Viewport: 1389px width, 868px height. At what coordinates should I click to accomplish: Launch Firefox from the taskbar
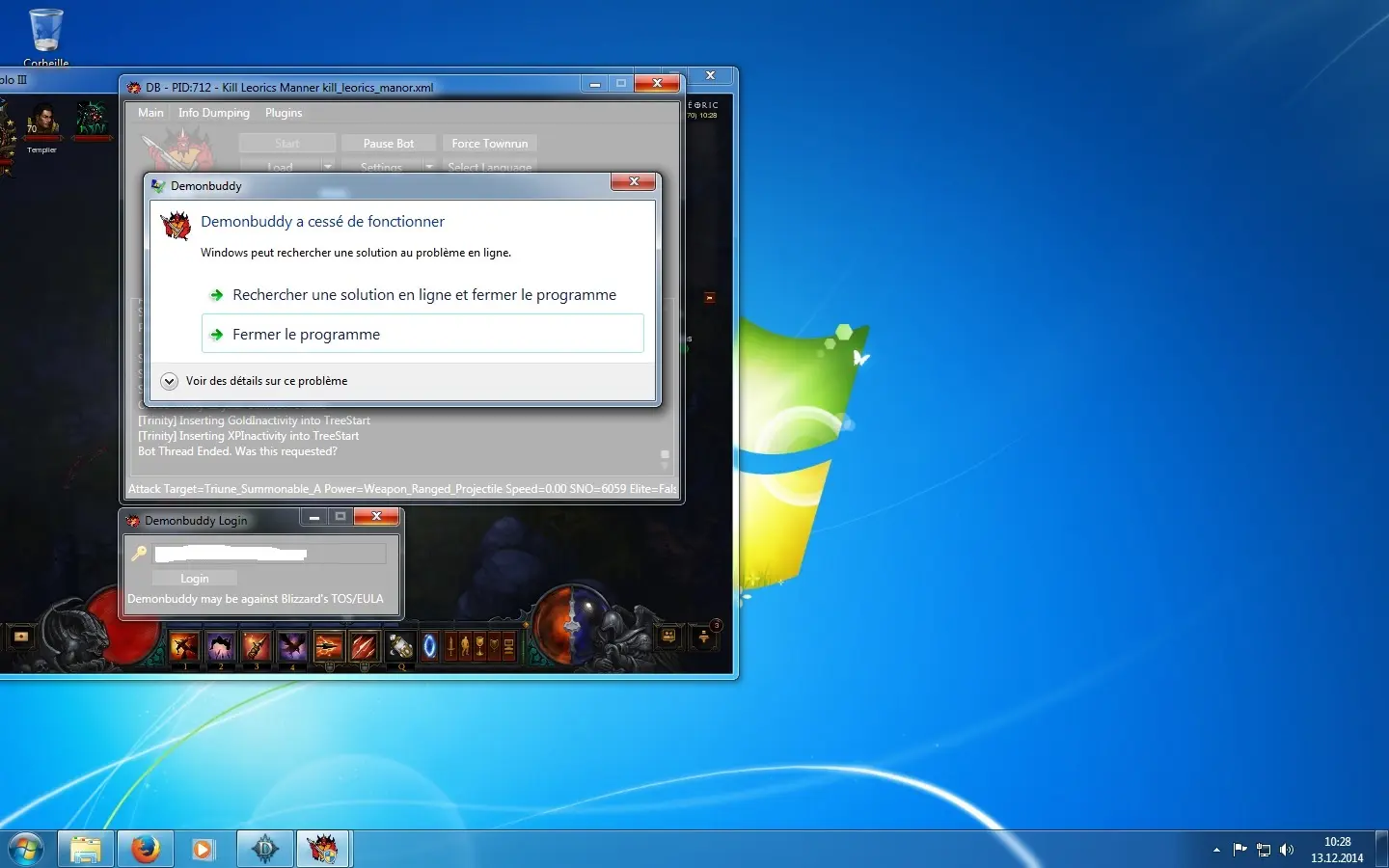pos(146,849)
